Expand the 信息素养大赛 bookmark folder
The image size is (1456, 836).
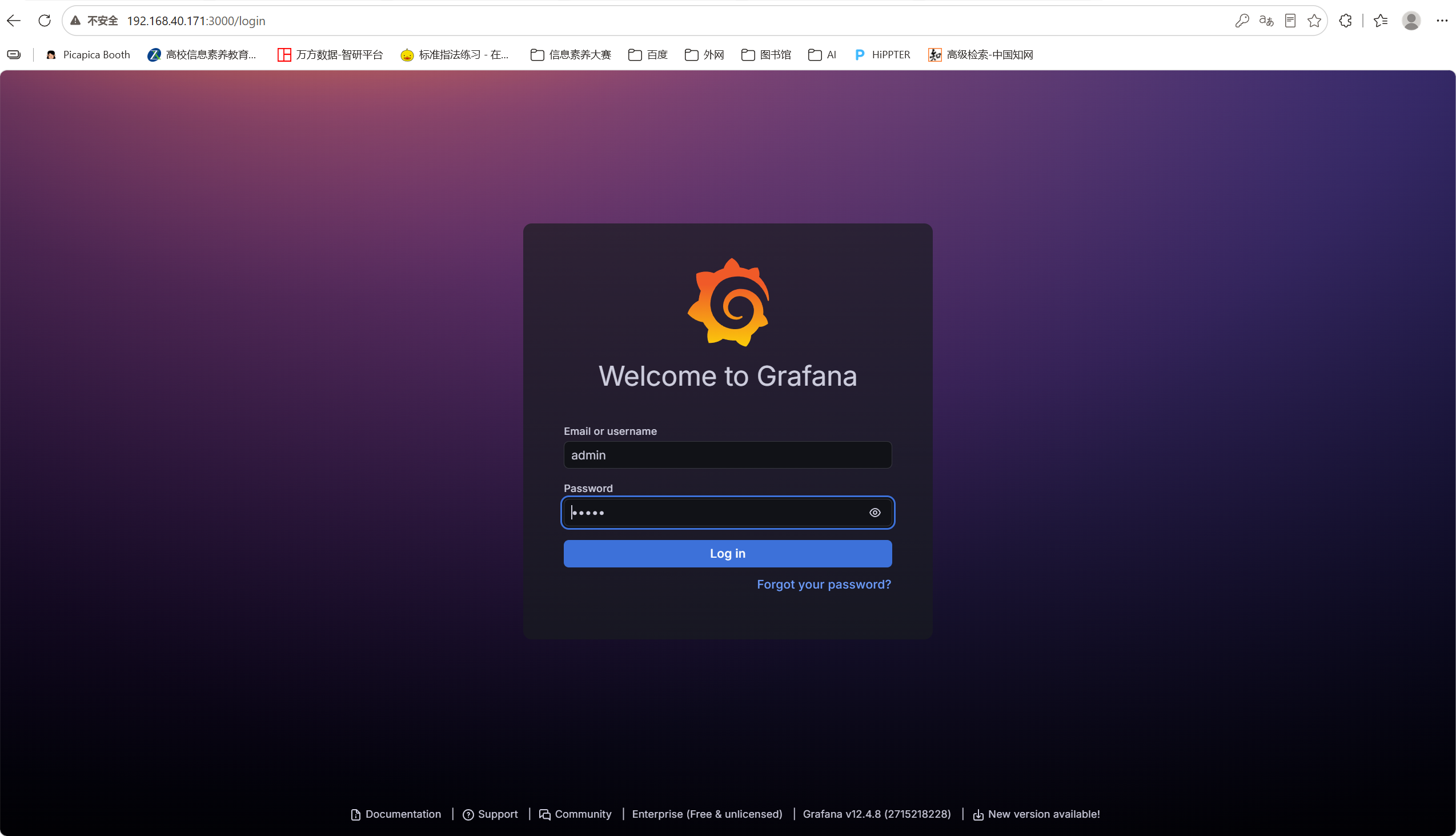571,54
